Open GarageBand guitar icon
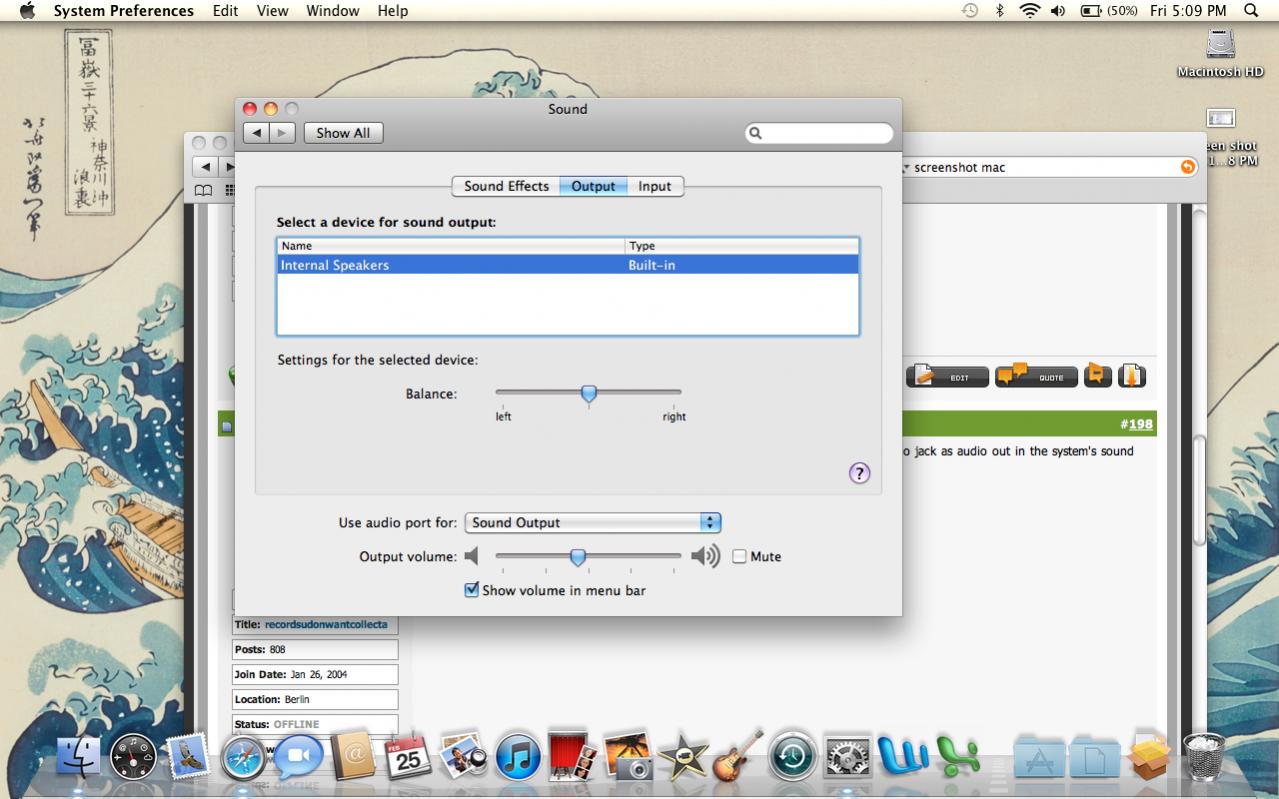The image size is (1279, 799). point(738,756)
